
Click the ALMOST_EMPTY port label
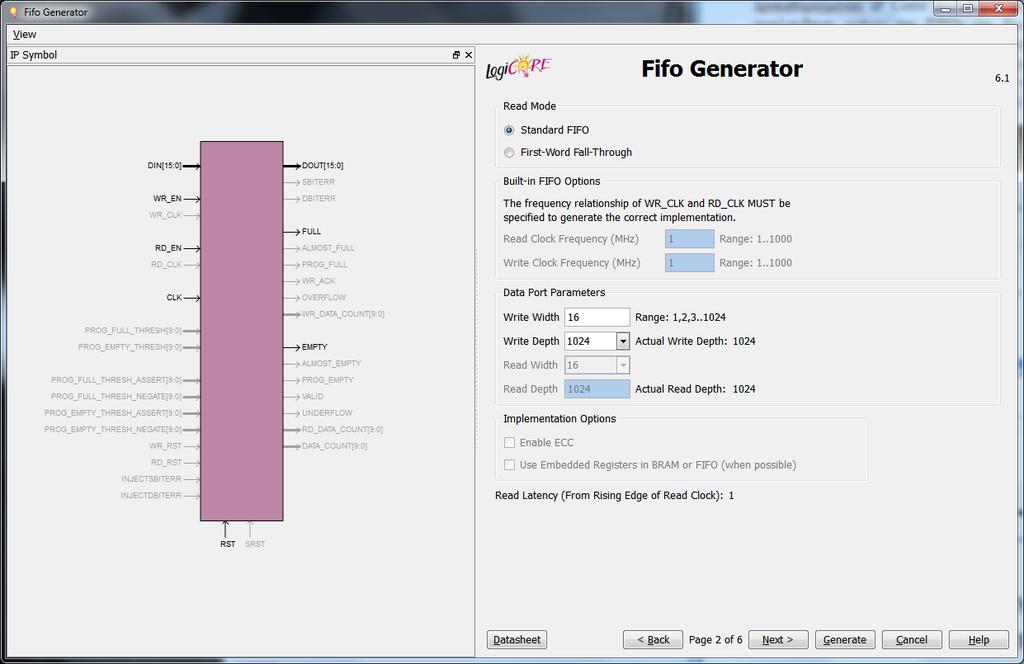[332, 364]
